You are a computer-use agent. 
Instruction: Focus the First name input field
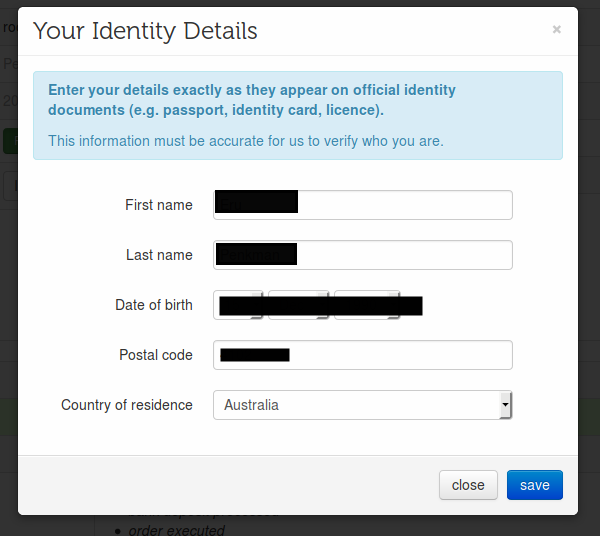tap(363, 205)
